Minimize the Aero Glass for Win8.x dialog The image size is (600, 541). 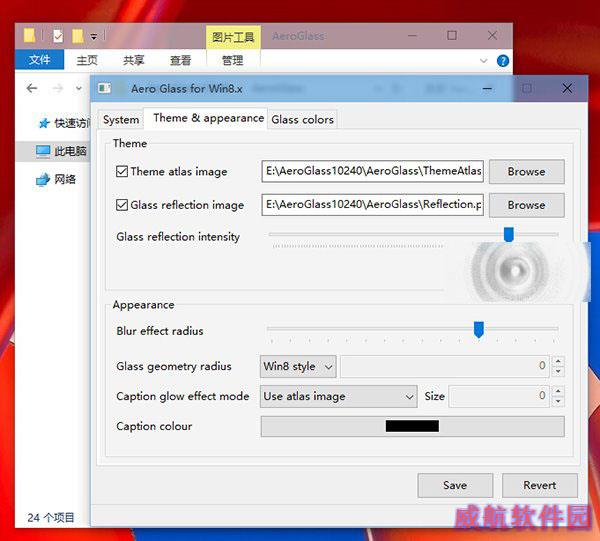(487, 89)
